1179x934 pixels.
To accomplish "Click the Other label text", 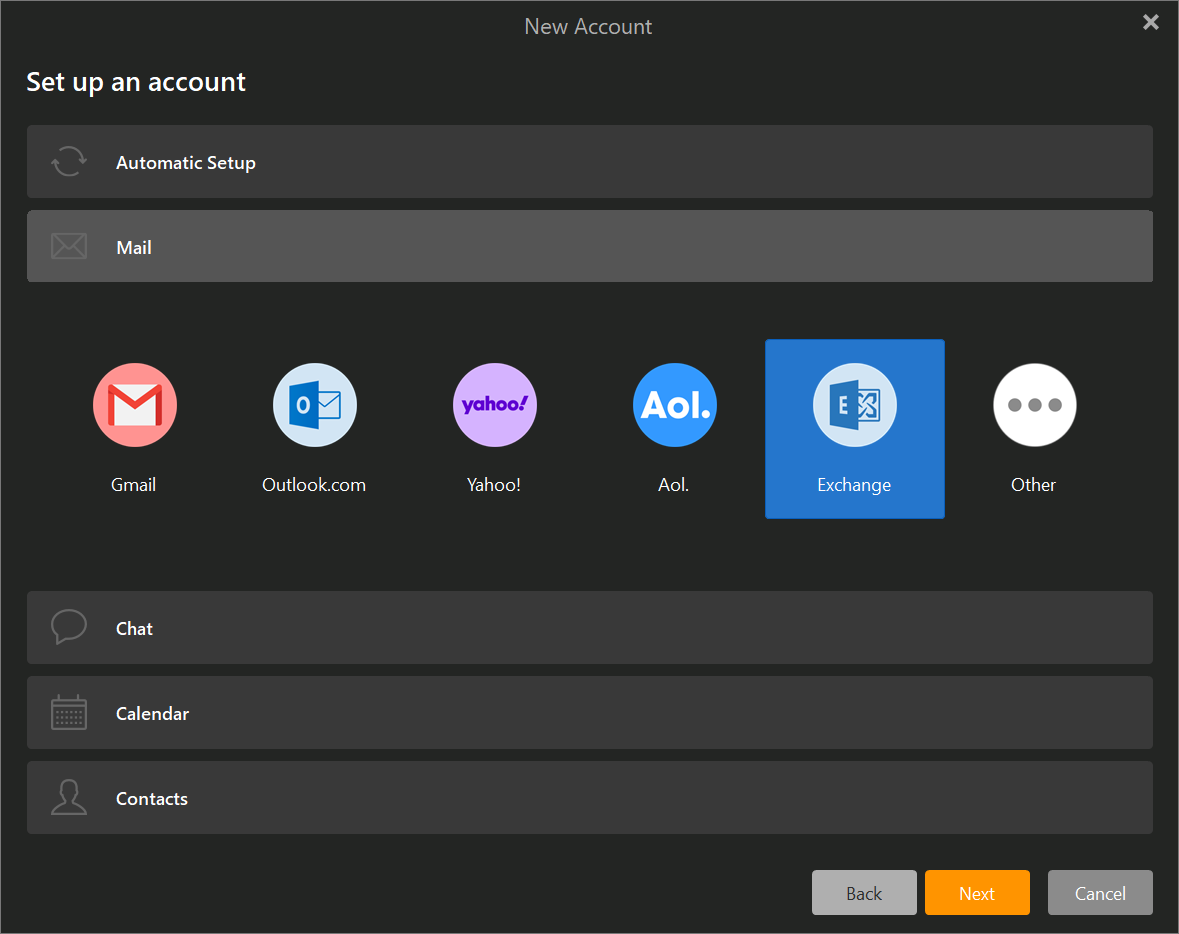I will coord(1033,485).
